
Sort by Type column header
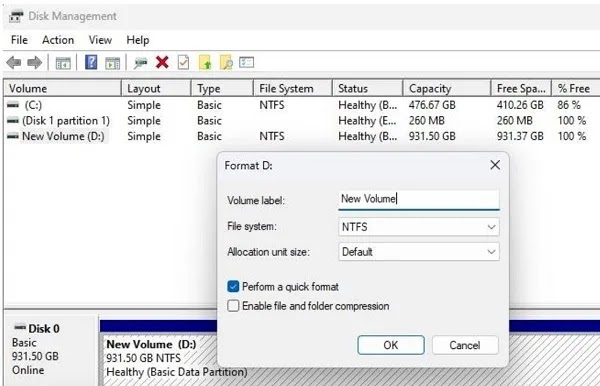tap(222, 88)
